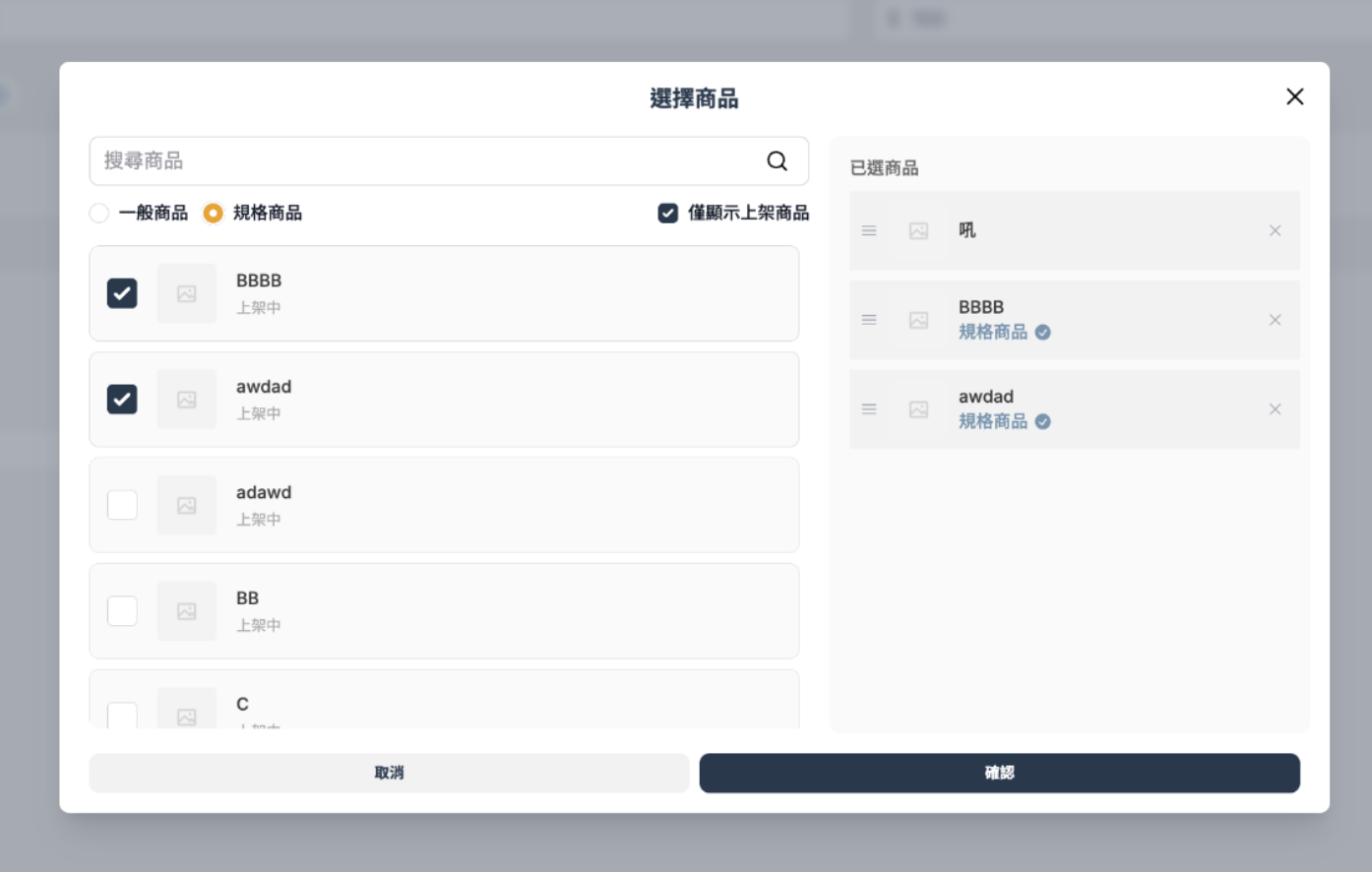
Task: Click the drag handle next to 吼 item
Action: click(869, 230)
